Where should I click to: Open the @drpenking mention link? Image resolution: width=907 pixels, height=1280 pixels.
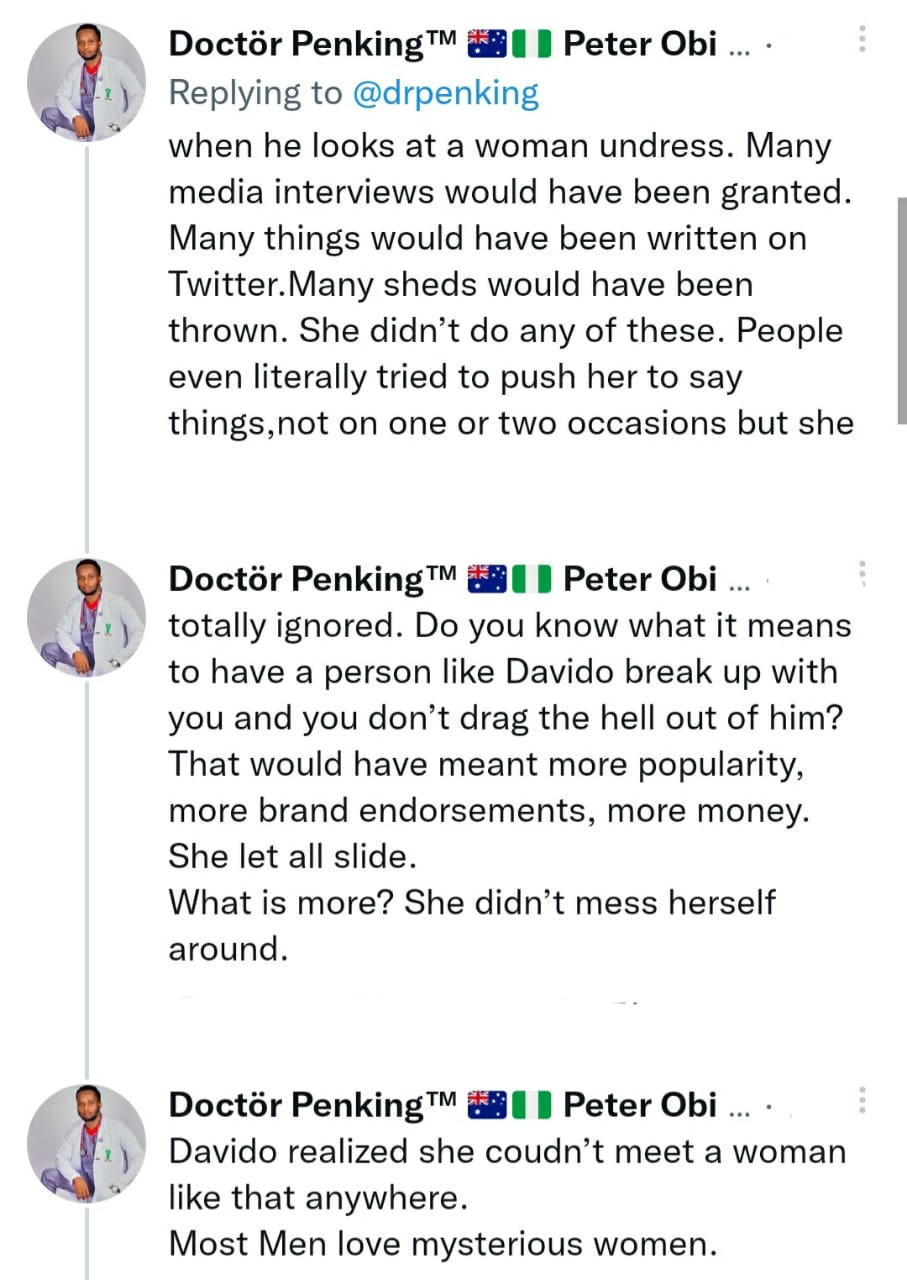point(445,93)
